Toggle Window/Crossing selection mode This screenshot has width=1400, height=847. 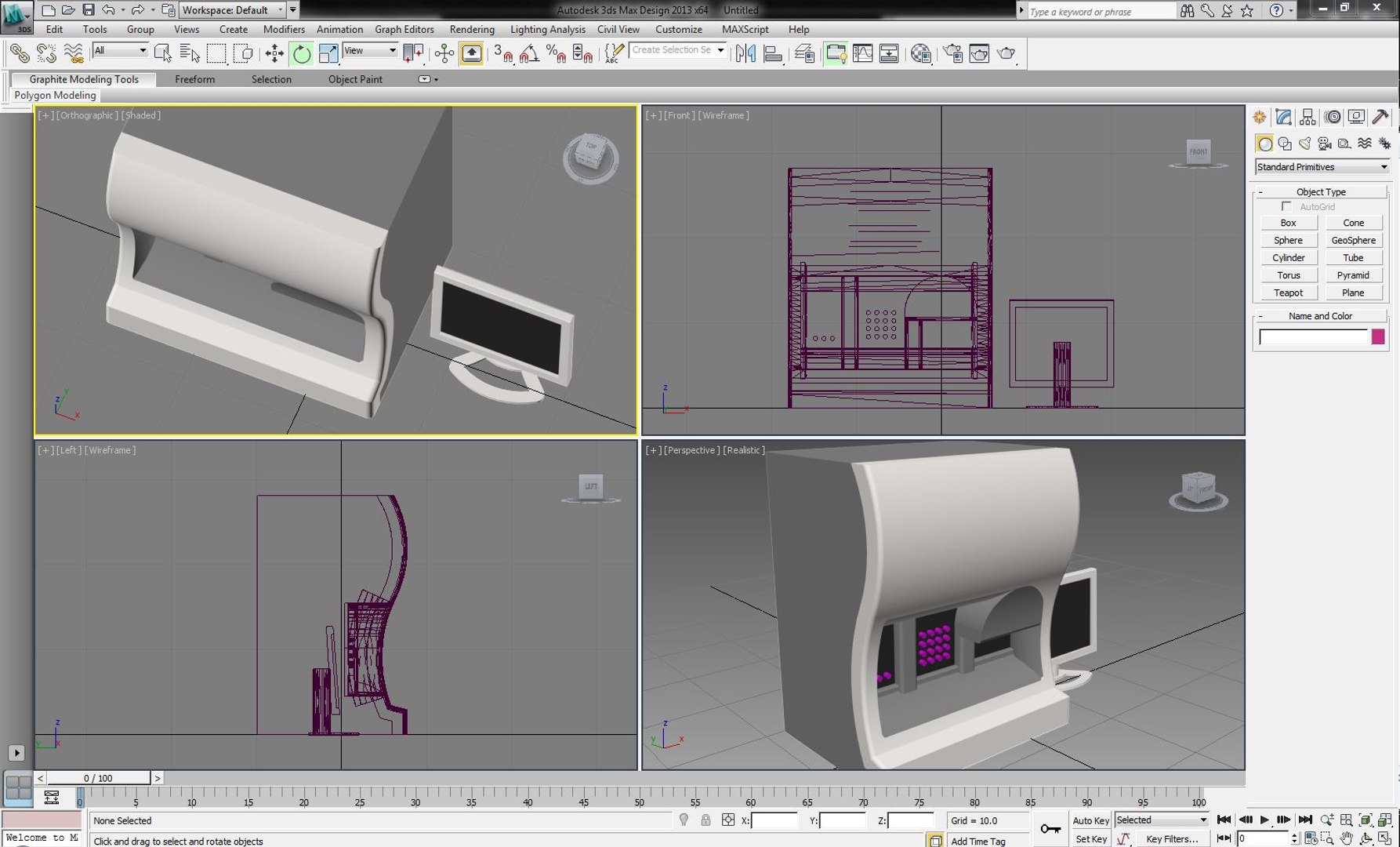(x=244, y=53)
